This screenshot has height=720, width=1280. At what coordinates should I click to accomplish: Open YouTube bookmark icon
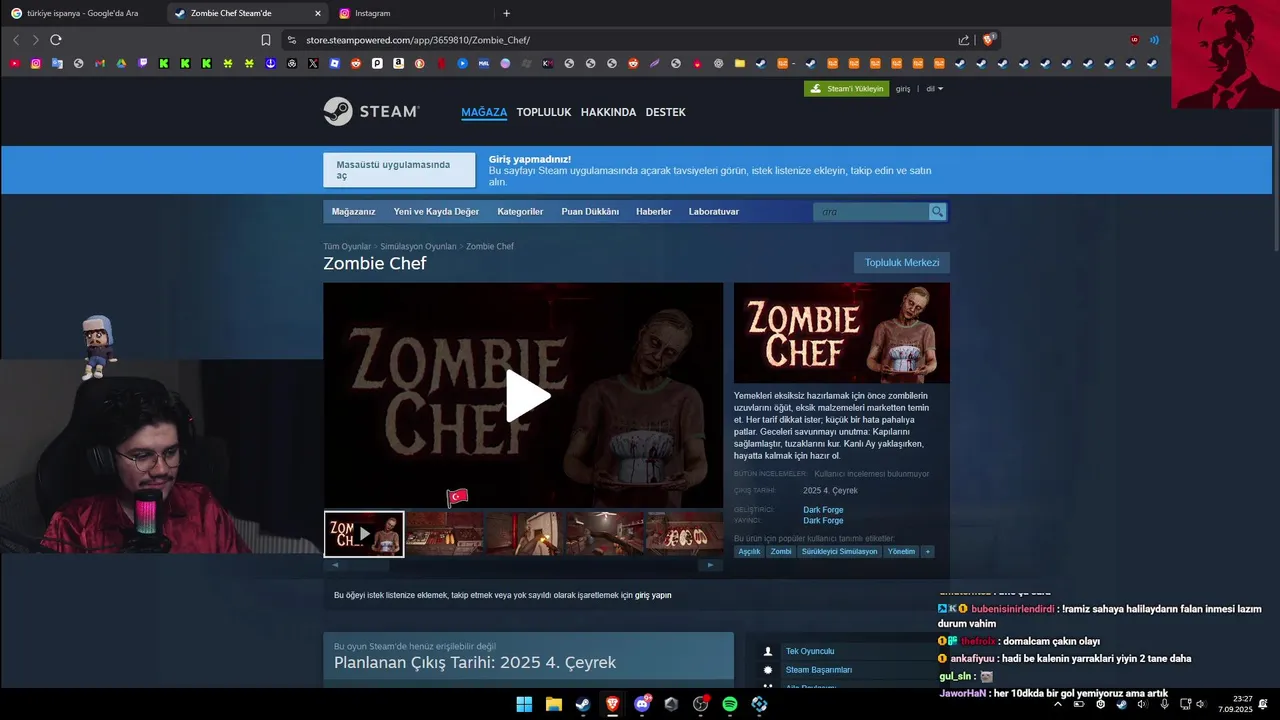point(14,63)
